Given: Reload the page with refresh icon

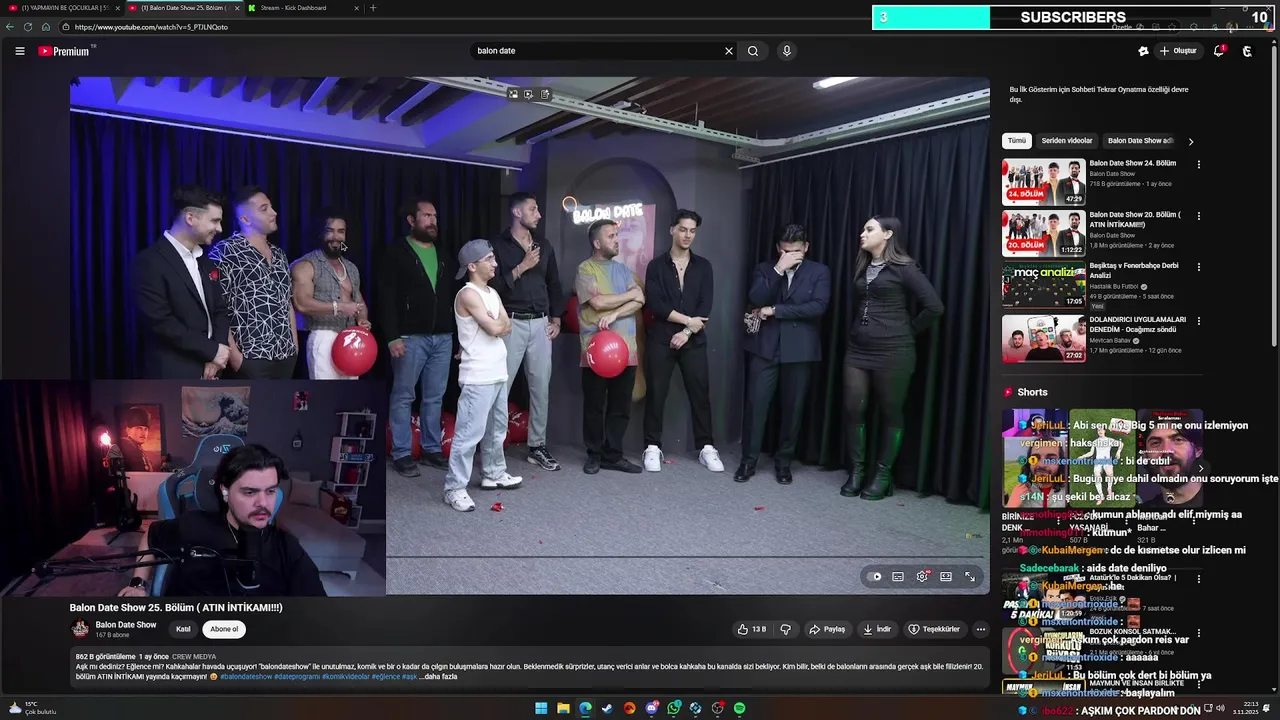Looking at the screenshot, I should 27,27.
